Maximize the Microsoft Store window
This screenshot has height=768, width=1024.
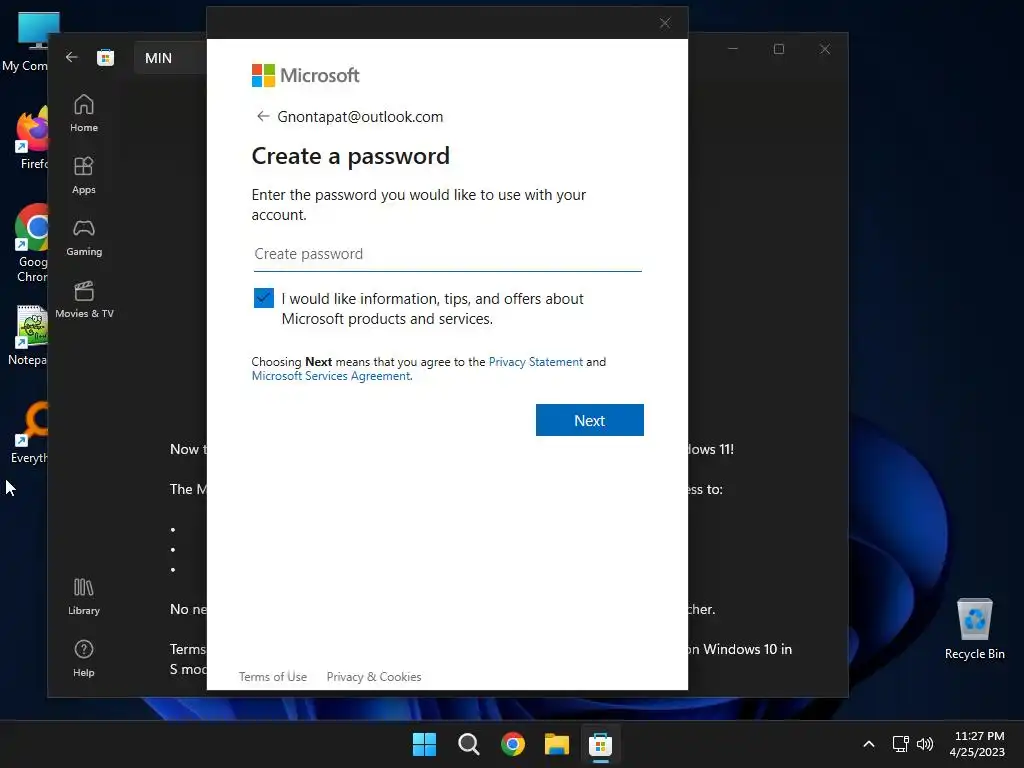pos(778,49)
